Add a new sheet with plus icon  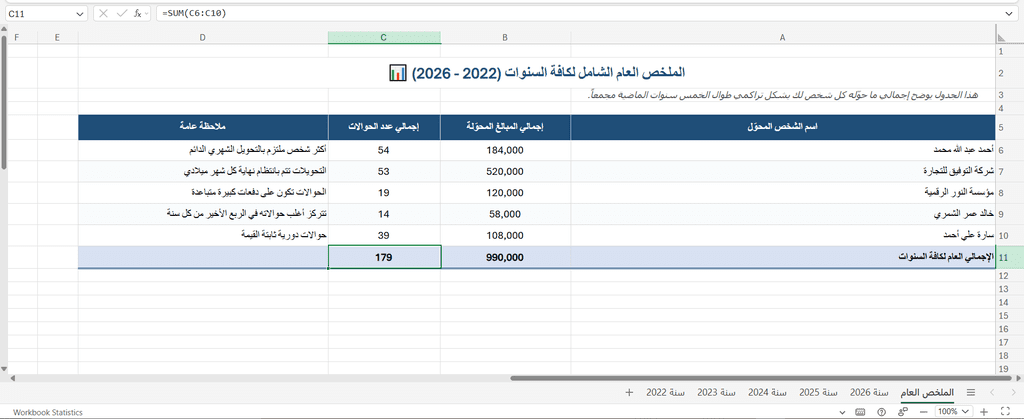[x=630, y=392]
